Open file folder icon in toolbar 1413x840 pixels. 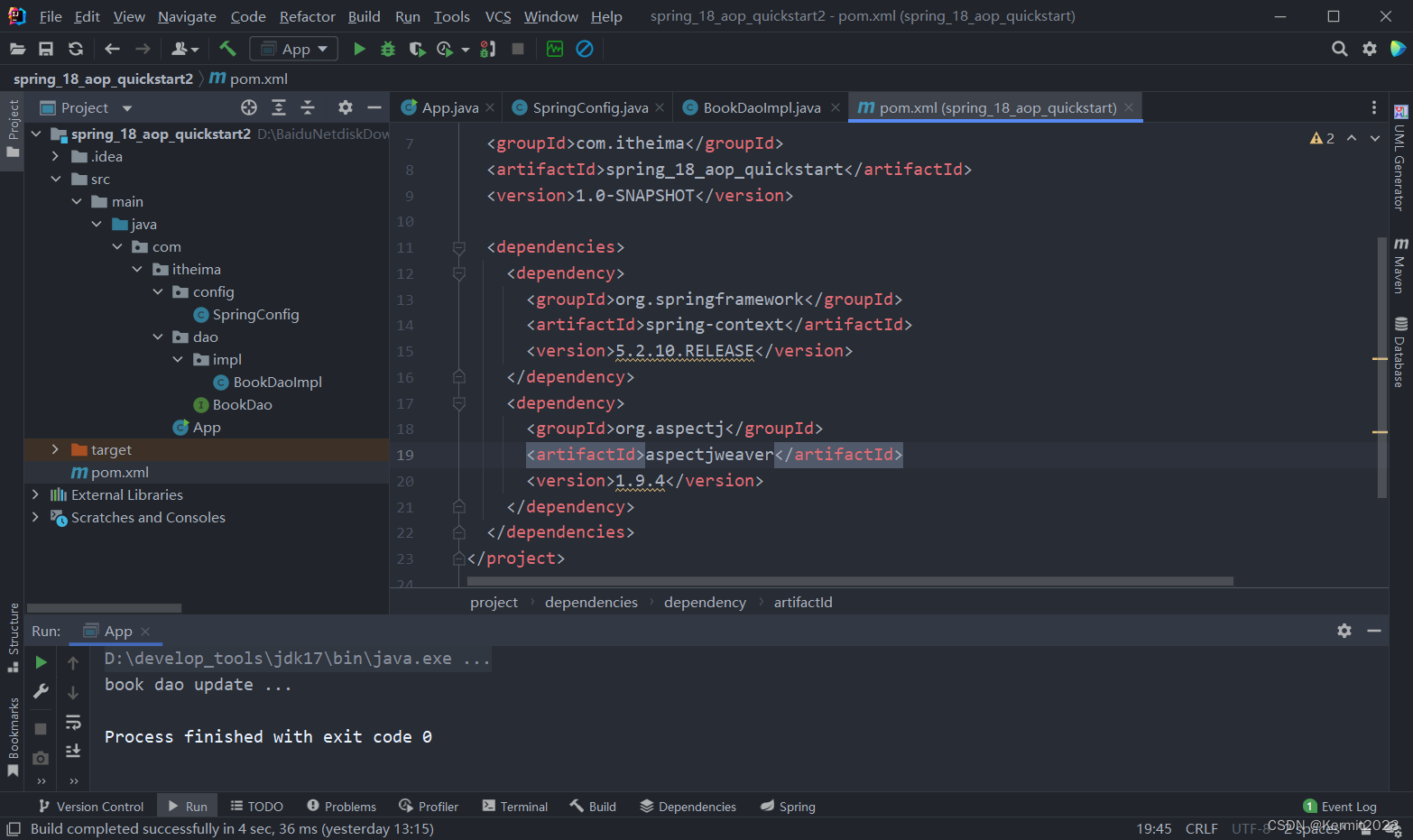pos(17,49)
